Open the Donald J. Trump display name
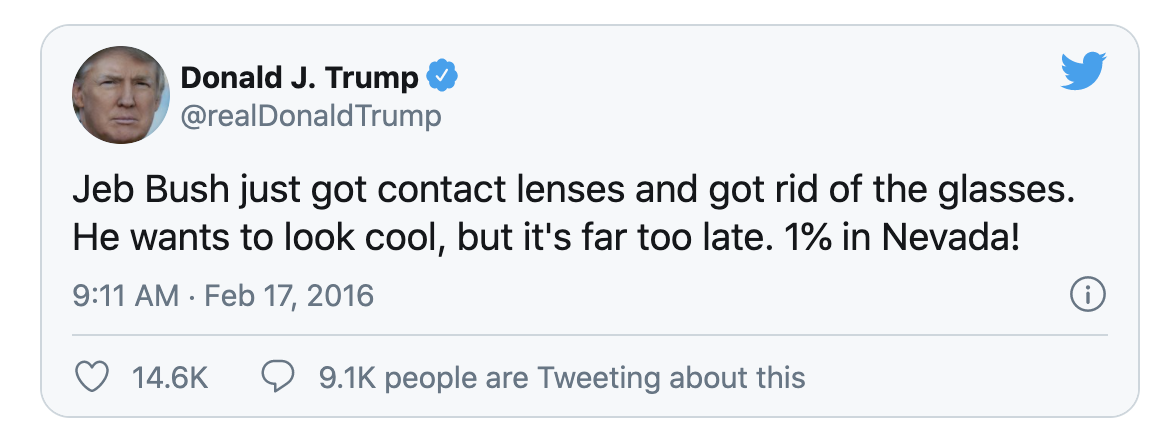This screenshot has width=1164, height=442. (300, 77)
